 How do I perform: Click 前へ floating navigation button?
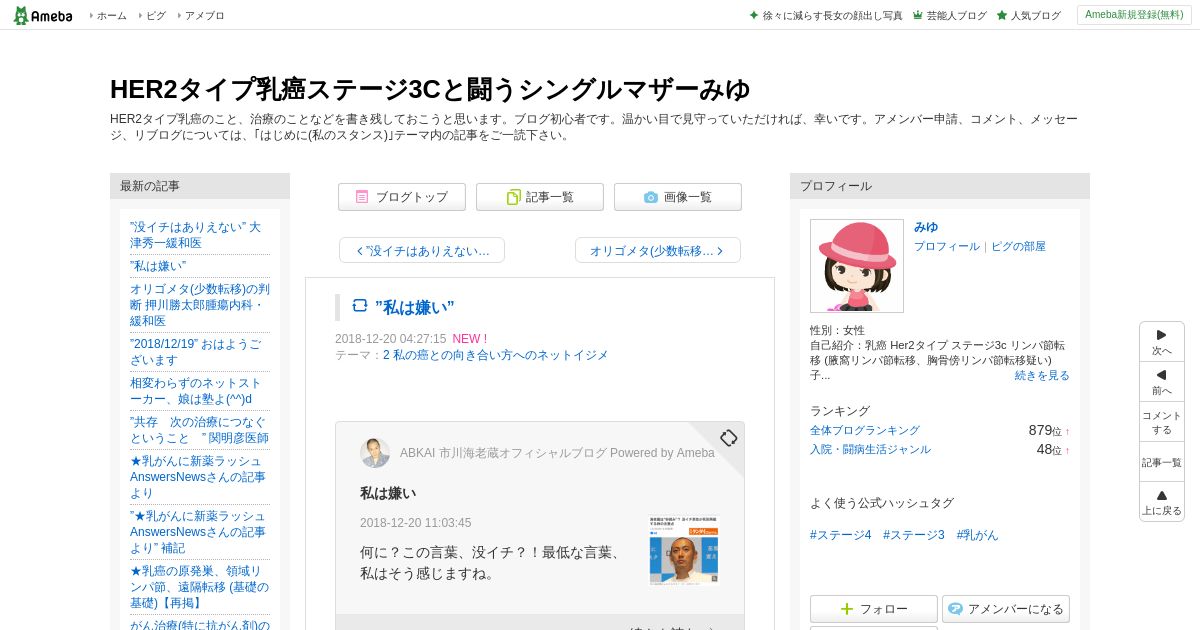coord(1162,382)
